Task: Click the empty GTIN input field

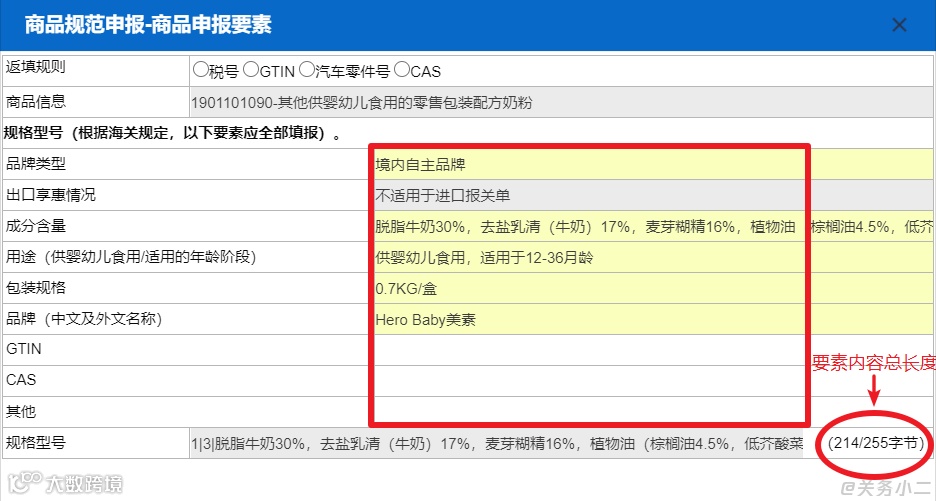Action: (652, 350)
